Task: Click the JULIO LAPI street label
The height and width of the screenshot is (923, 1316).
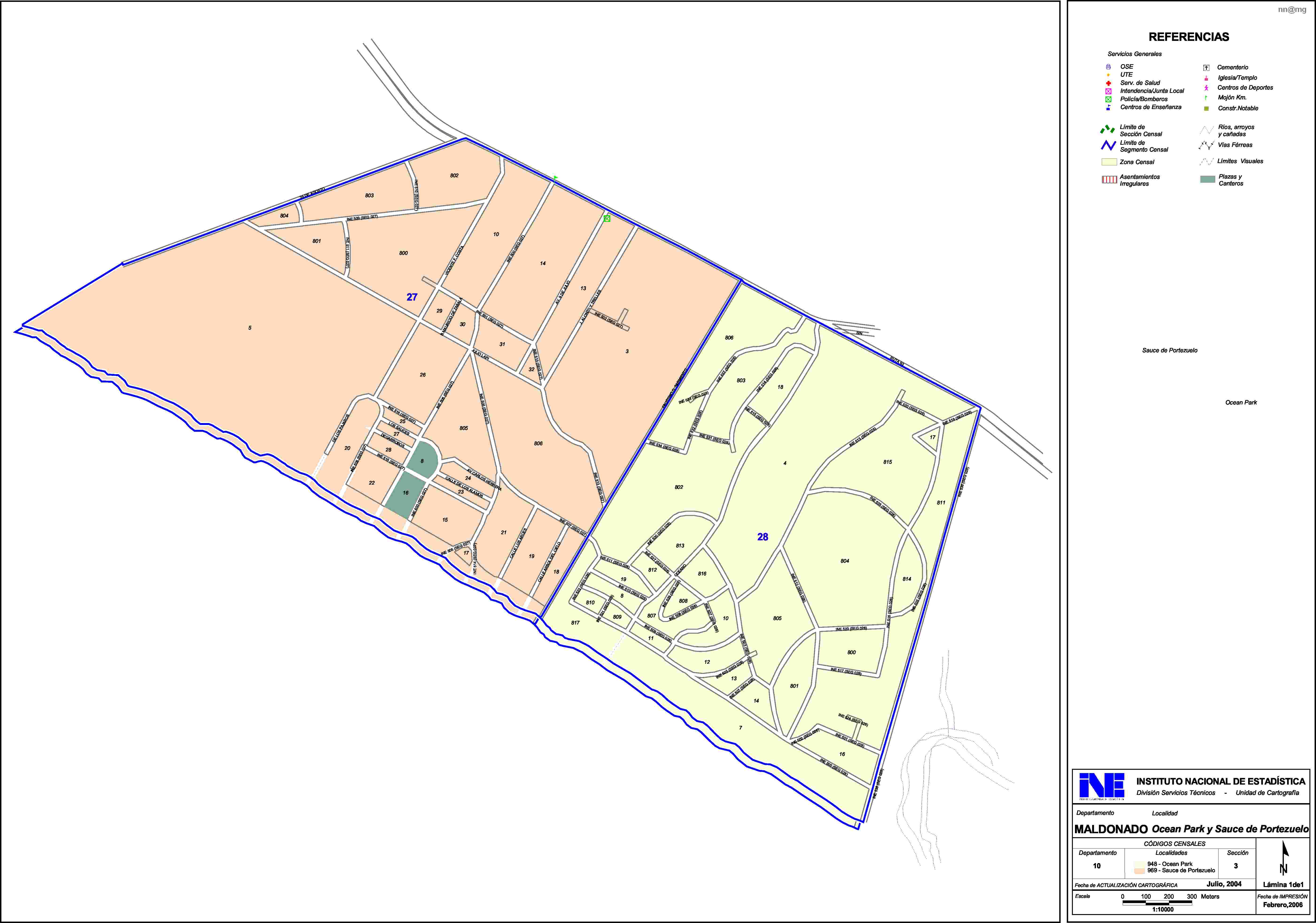Action: click(480, 354)
